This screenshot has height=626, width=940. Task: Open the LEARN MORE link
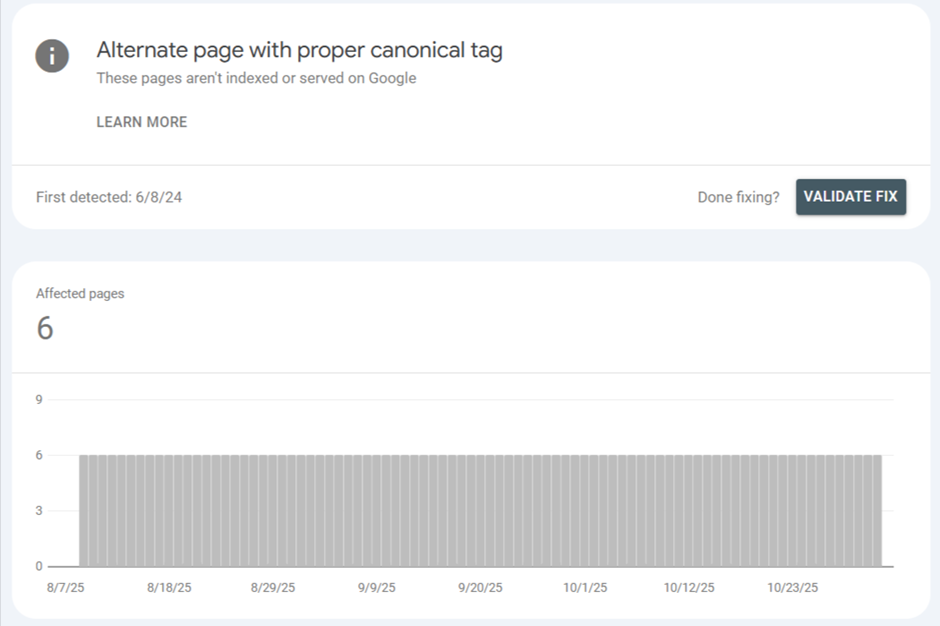pos(141,122)
